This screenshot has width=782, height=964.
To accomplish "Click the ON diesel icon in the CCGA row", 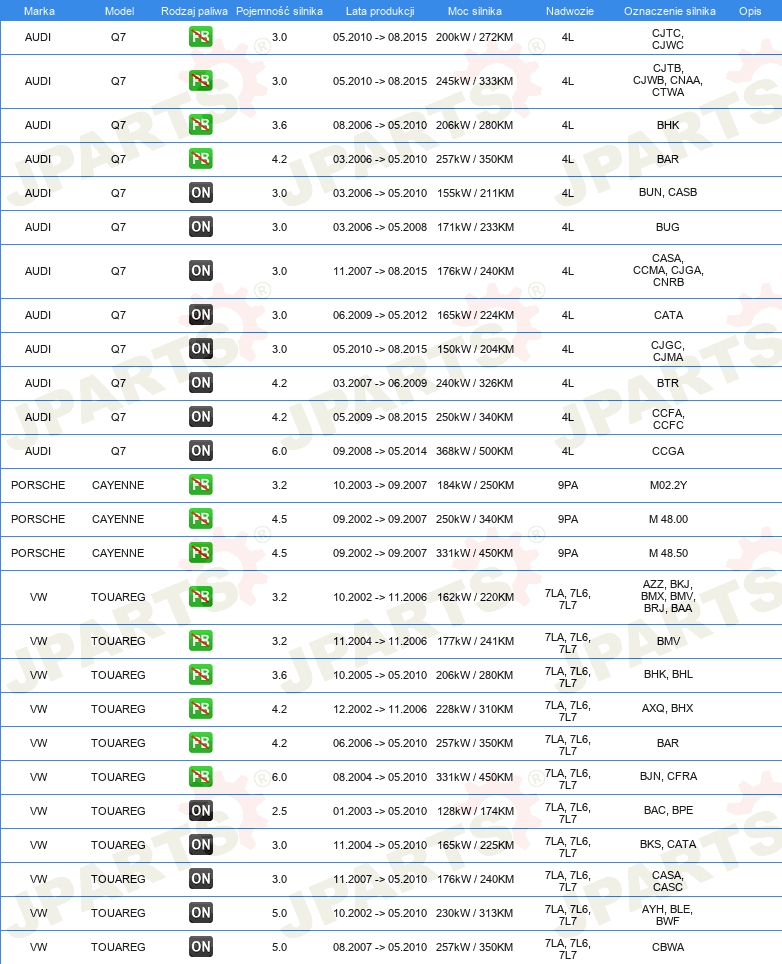I will coord(200,451).
